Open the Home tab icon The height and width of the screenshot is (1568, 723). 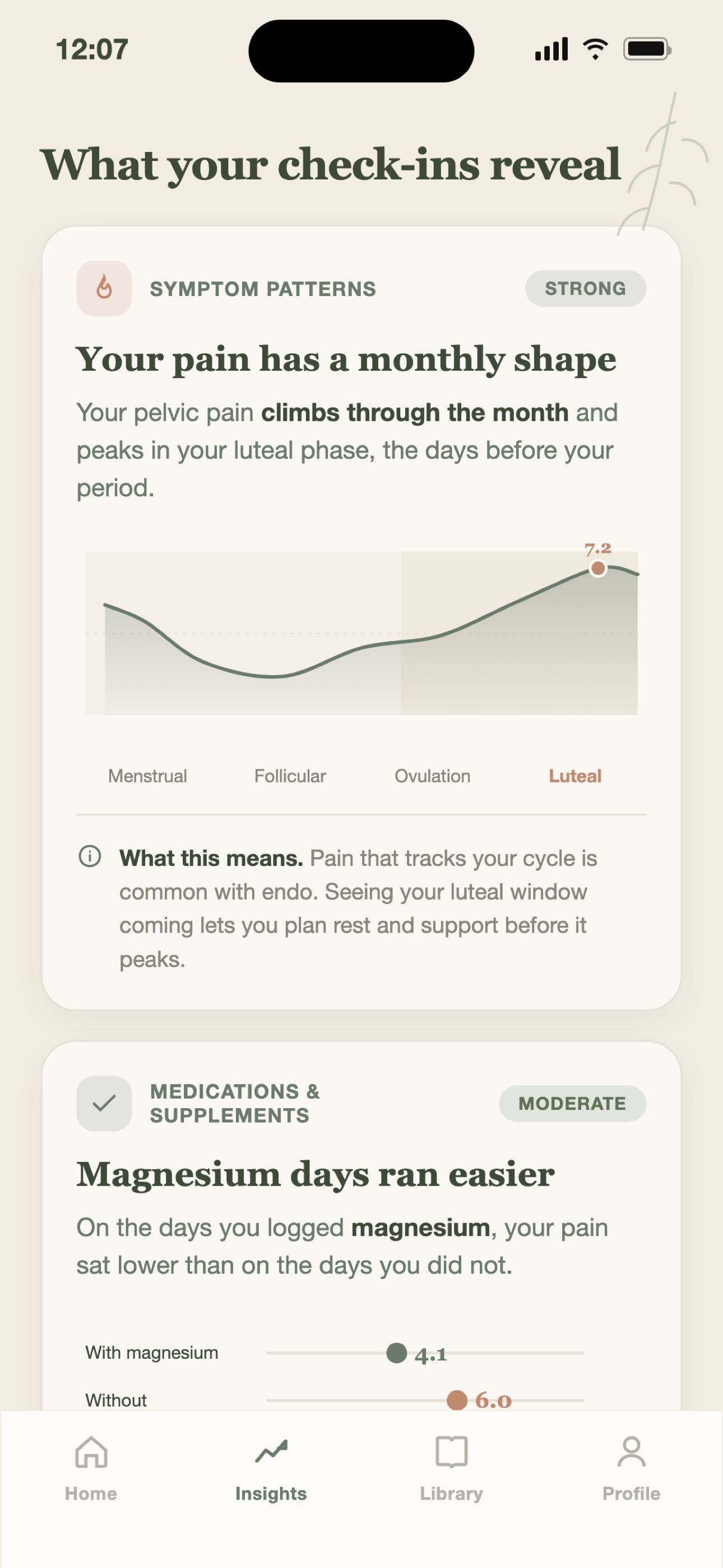(91, 1452)
